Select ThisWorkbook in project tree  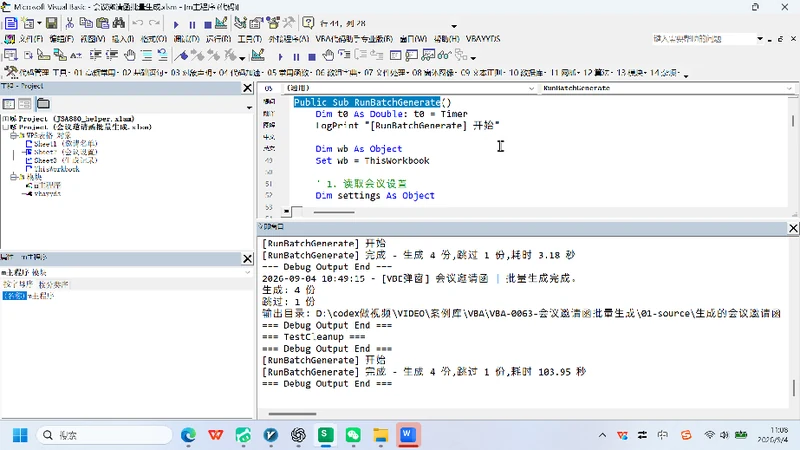pos(53,169)
